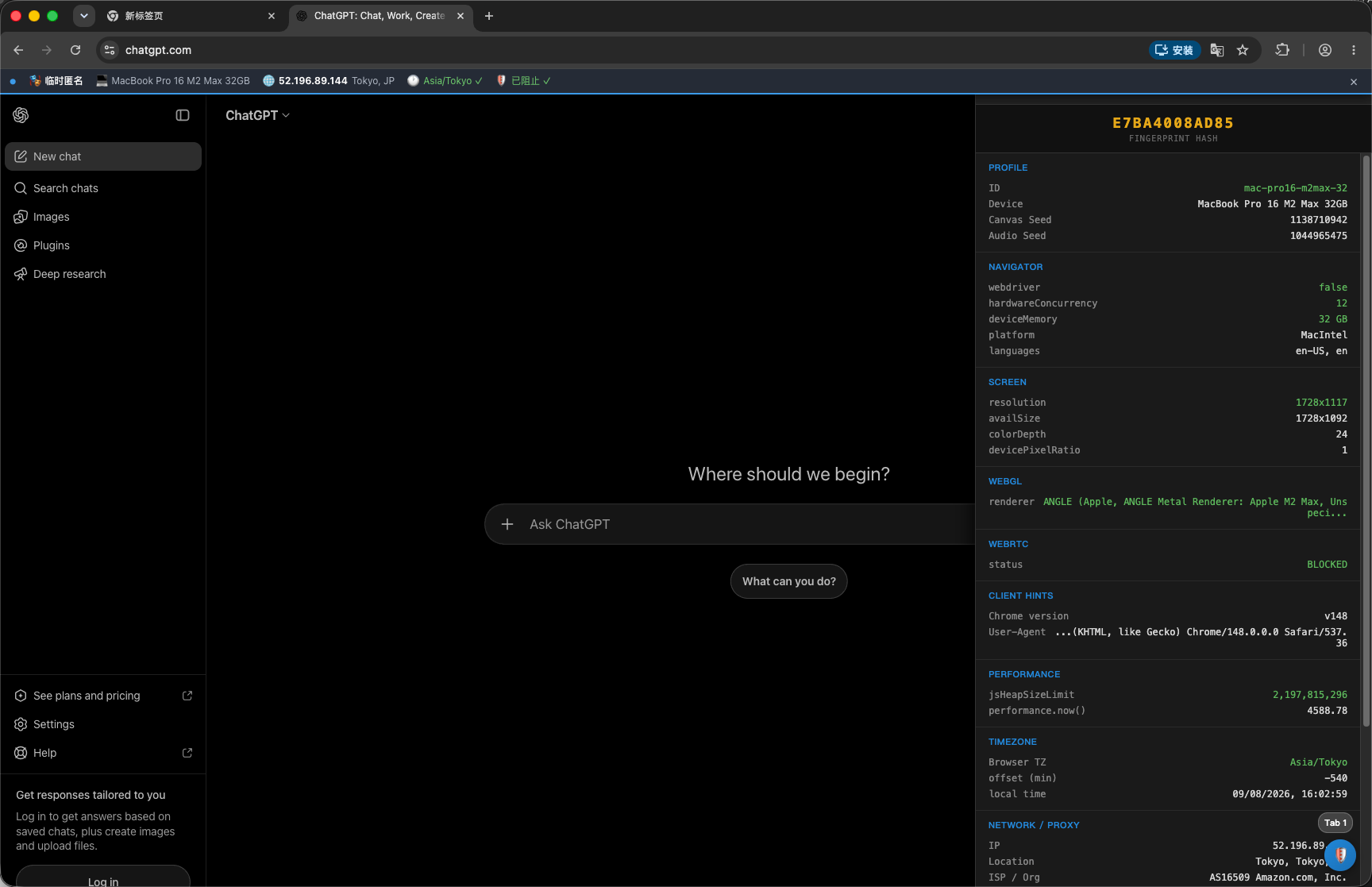Open Chrome three-dot menu

tap(1354, 50)
